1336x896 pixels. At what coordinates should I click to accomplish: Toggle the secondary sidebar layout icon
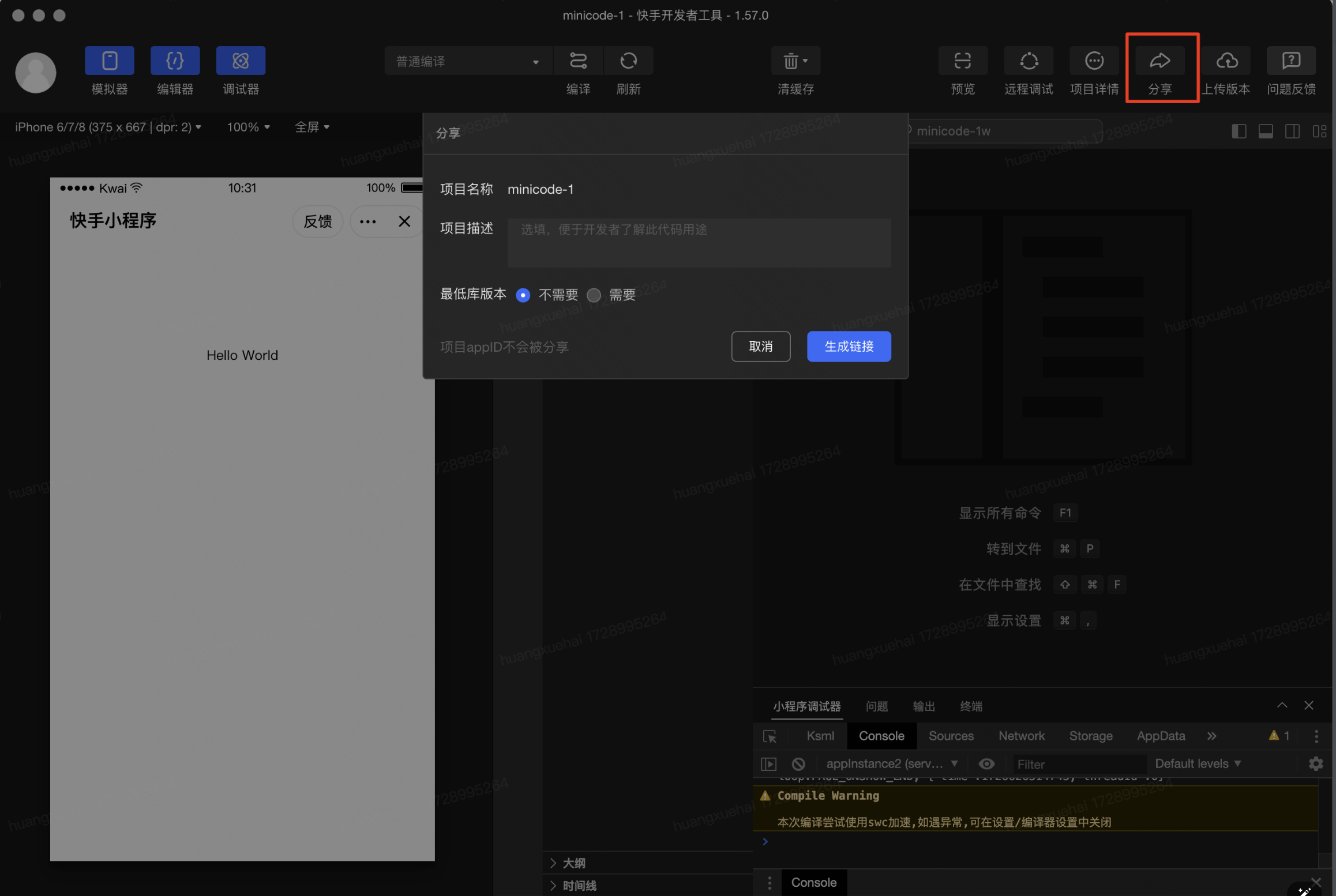point(1292,131)
